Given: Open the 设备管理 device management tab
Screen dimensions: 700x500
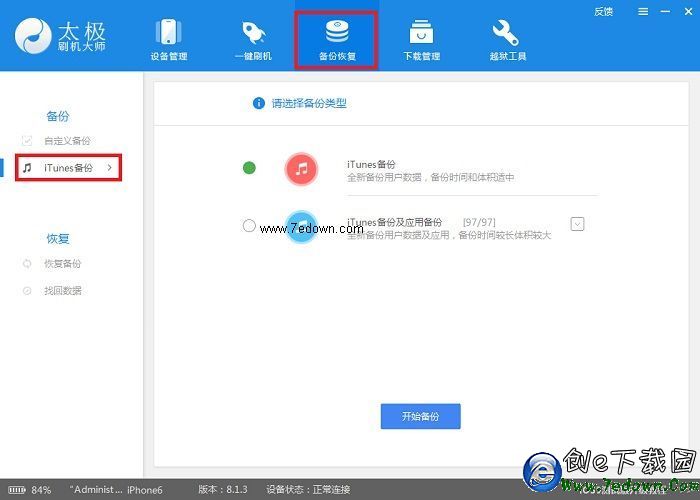Looking at the screenshot, I should tap(168, 39).
